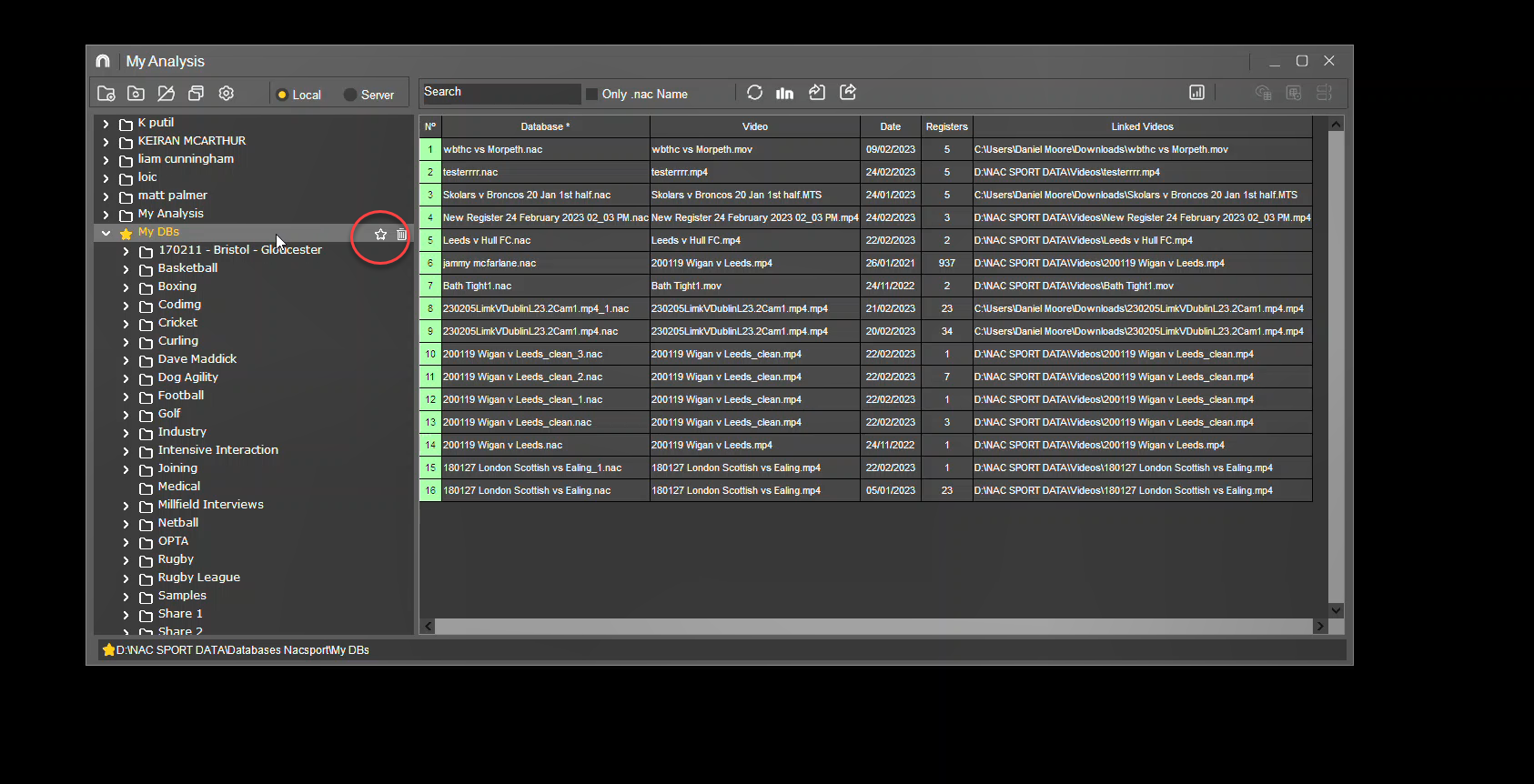Open the settings gear icon
Image resolution: width=1534 pixels, height=784 pixels.
[x=227, y=94]
